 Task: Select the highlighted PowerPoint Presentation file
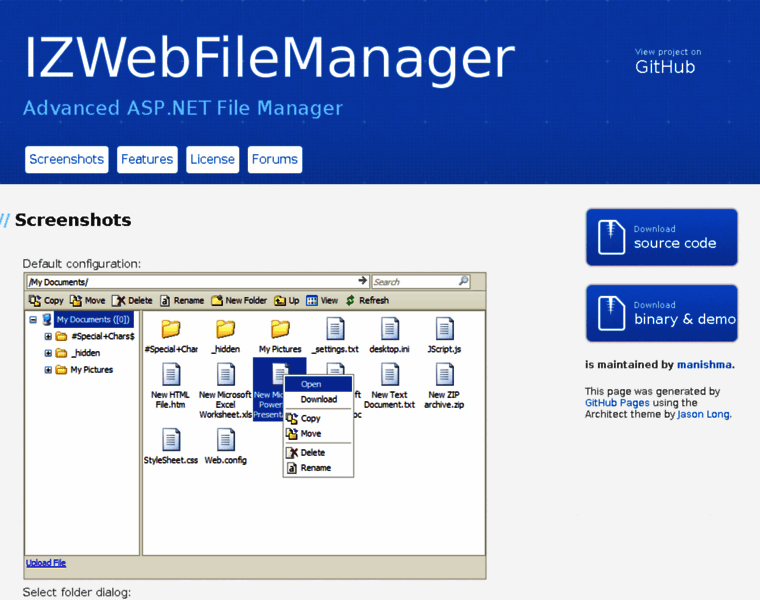[269, 389]
